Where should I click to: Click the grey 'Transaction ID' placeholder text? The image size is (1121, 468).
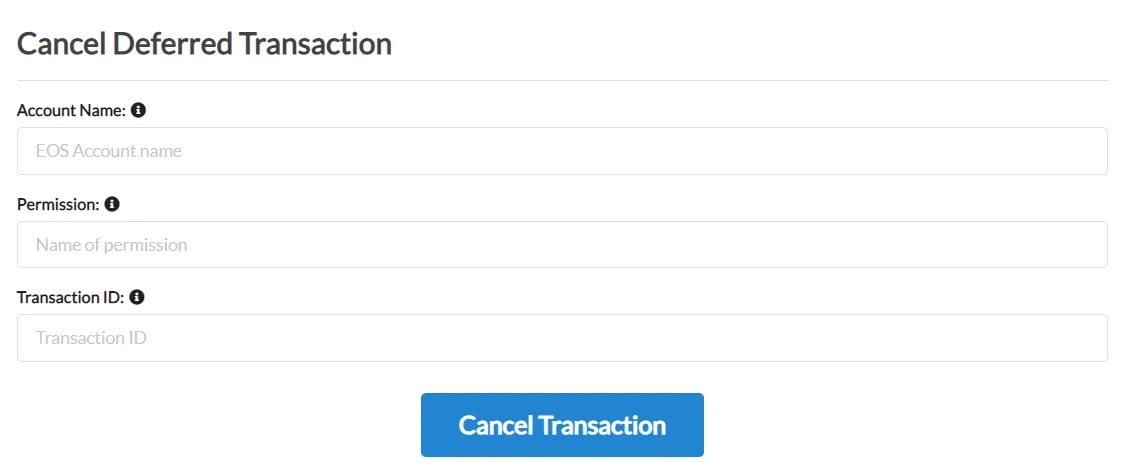pyautogui.click(x=92, y=338)
